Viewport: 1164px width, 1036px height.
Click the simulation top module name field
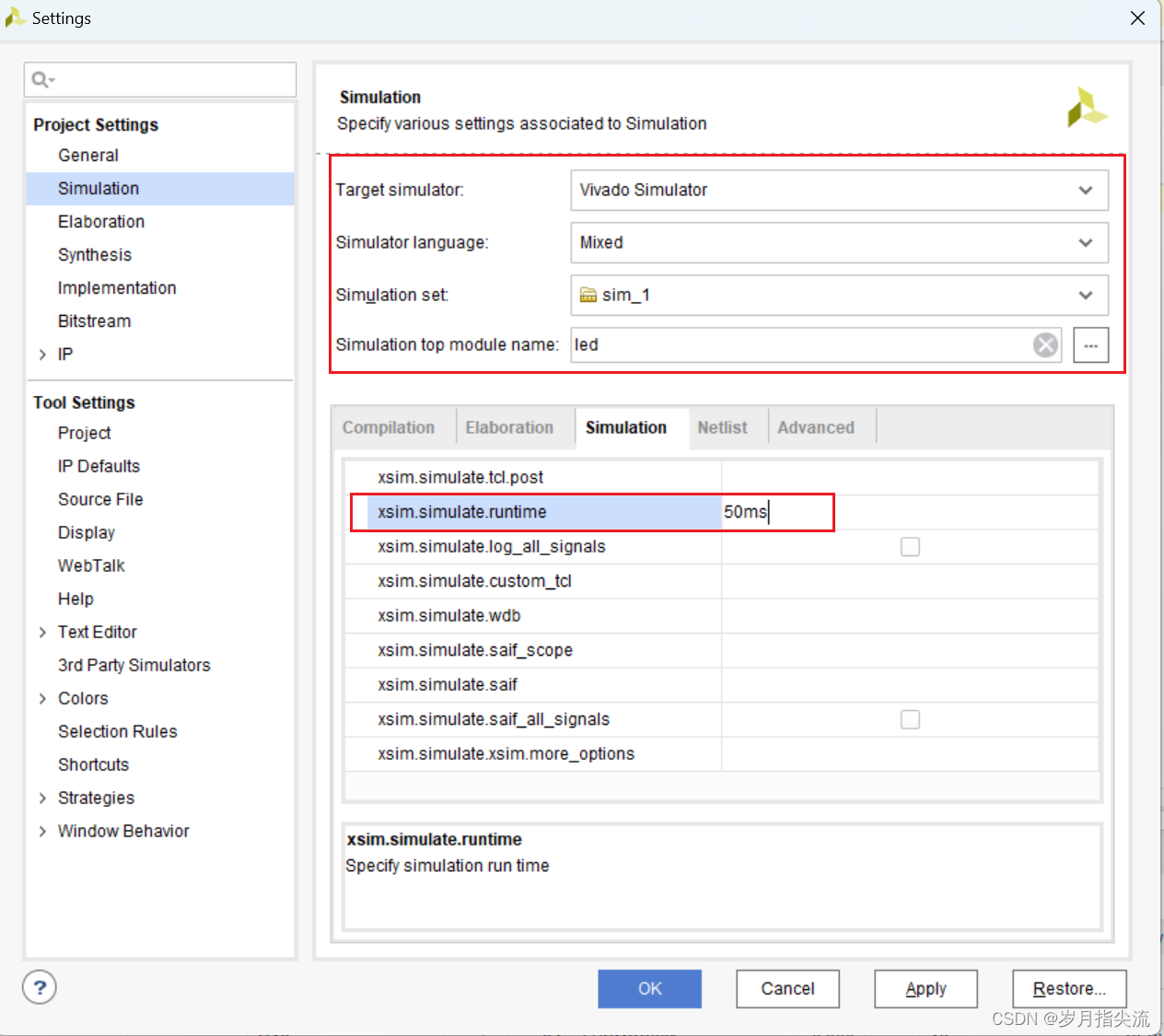pos(816,345)
